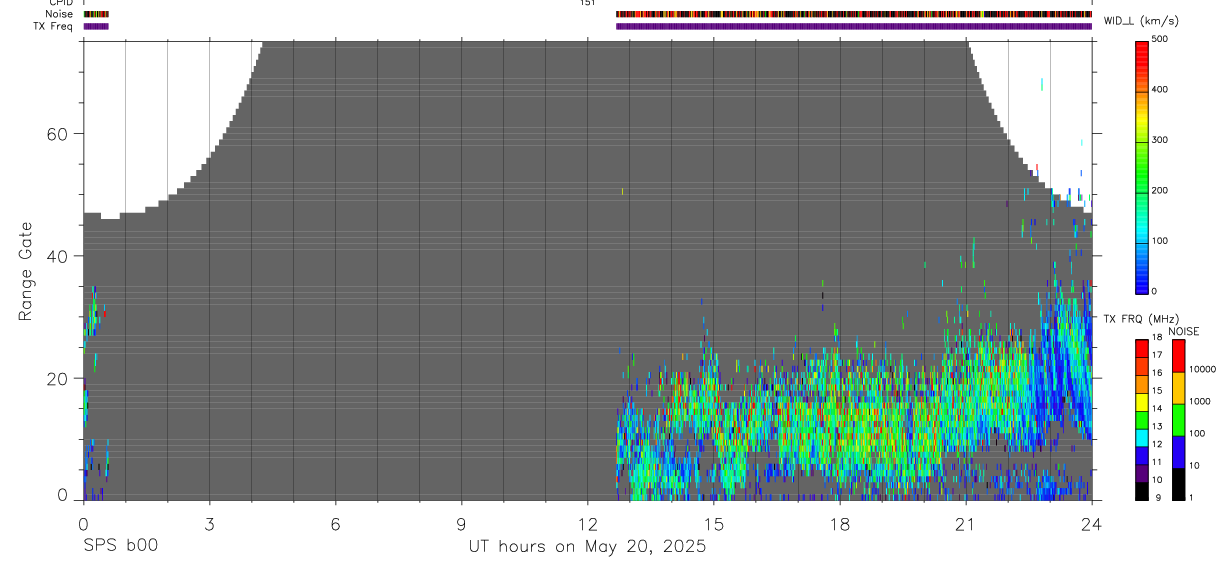
Task: Click the long Noise strip after 12 UT
Action: pyautogui.click(x=854, y=14)
